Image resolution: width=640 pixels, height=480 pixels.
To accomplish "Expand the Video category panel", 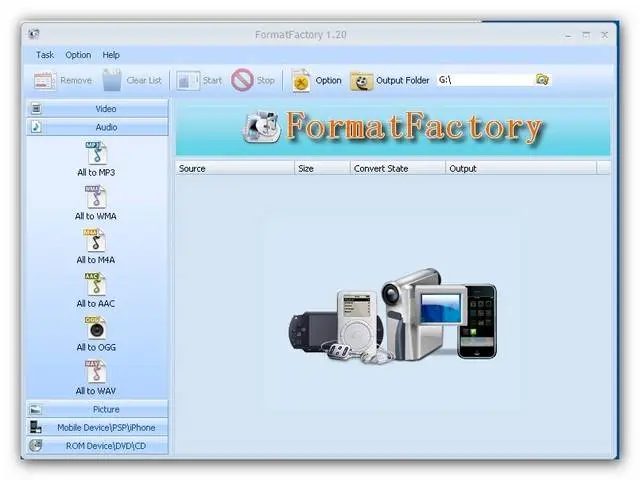I will [98, 109].
